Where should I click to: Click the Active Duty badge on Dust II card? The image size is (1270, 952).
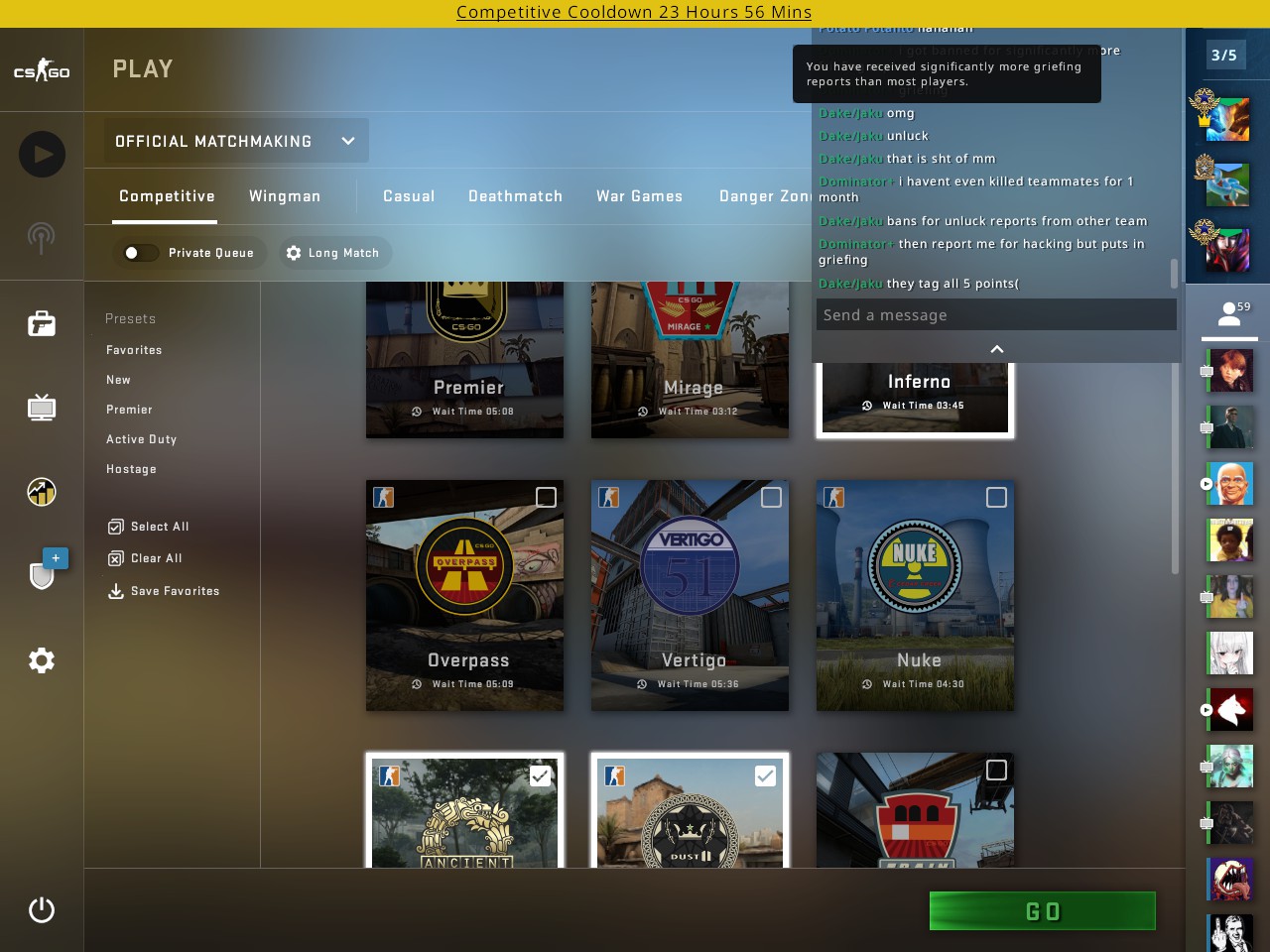[x=615, y=775]
